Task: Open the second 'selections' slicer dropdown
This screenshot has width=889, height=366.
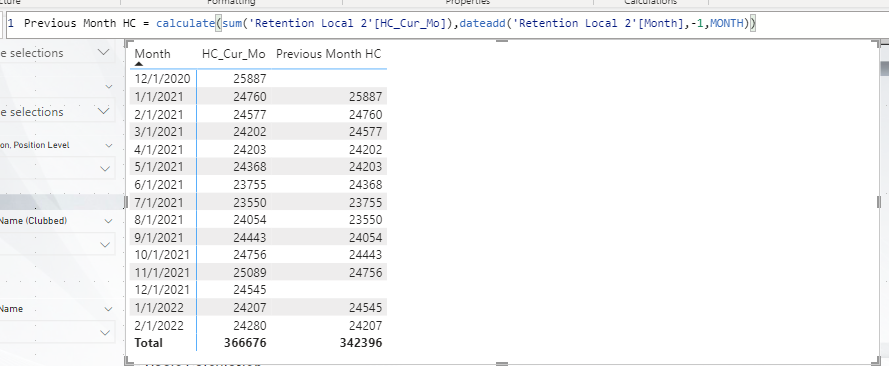Action: click(x=103, y=112)
